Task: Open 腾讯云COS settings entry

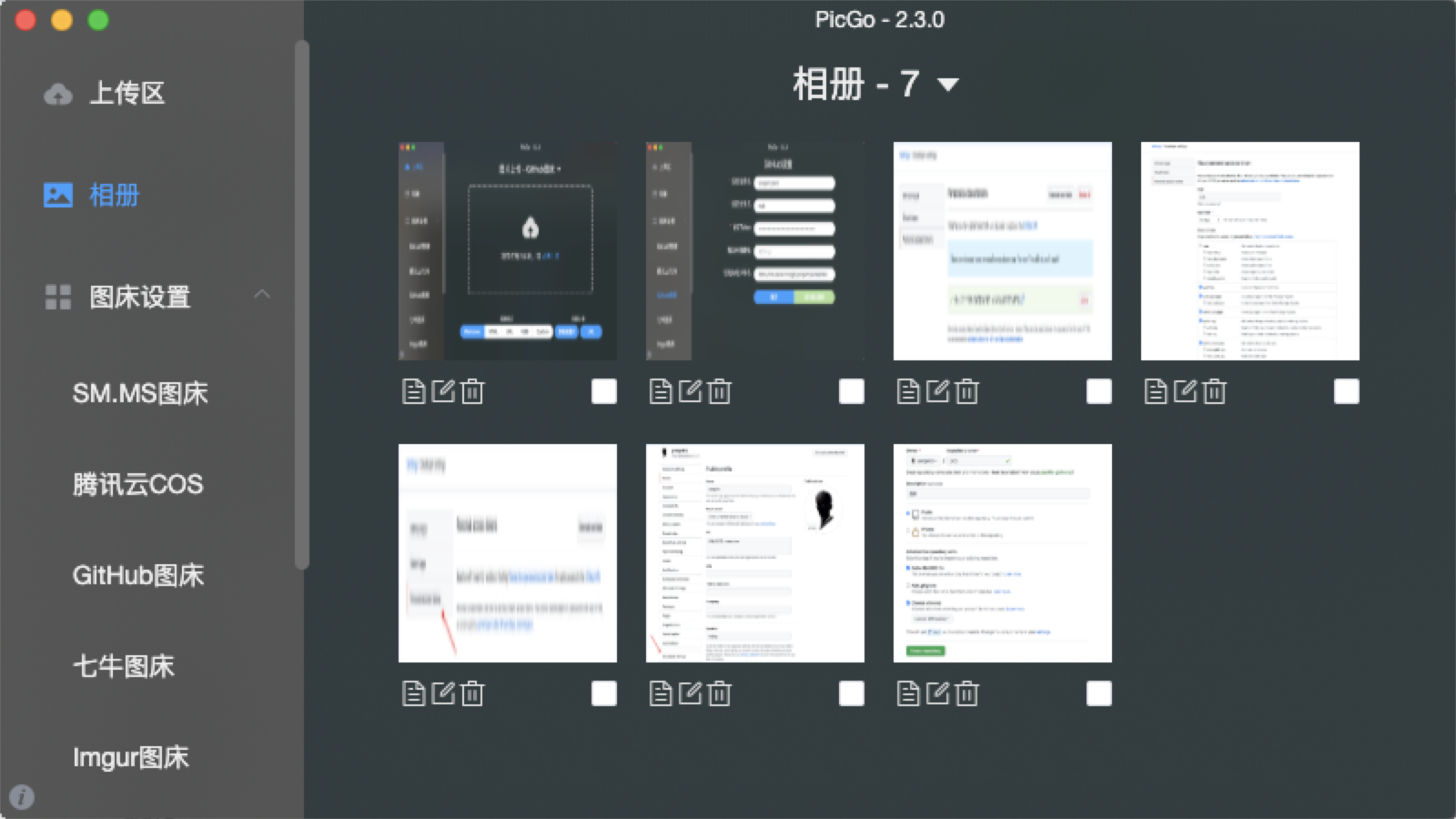Action: click(138, 484)
